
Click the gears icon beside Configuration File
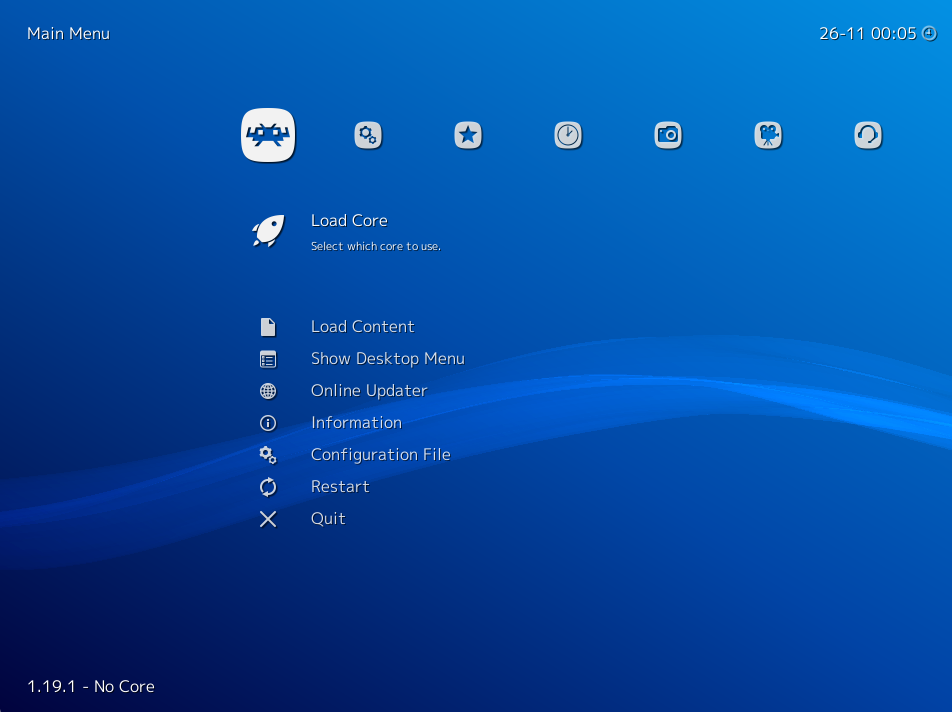click(268, 455)
